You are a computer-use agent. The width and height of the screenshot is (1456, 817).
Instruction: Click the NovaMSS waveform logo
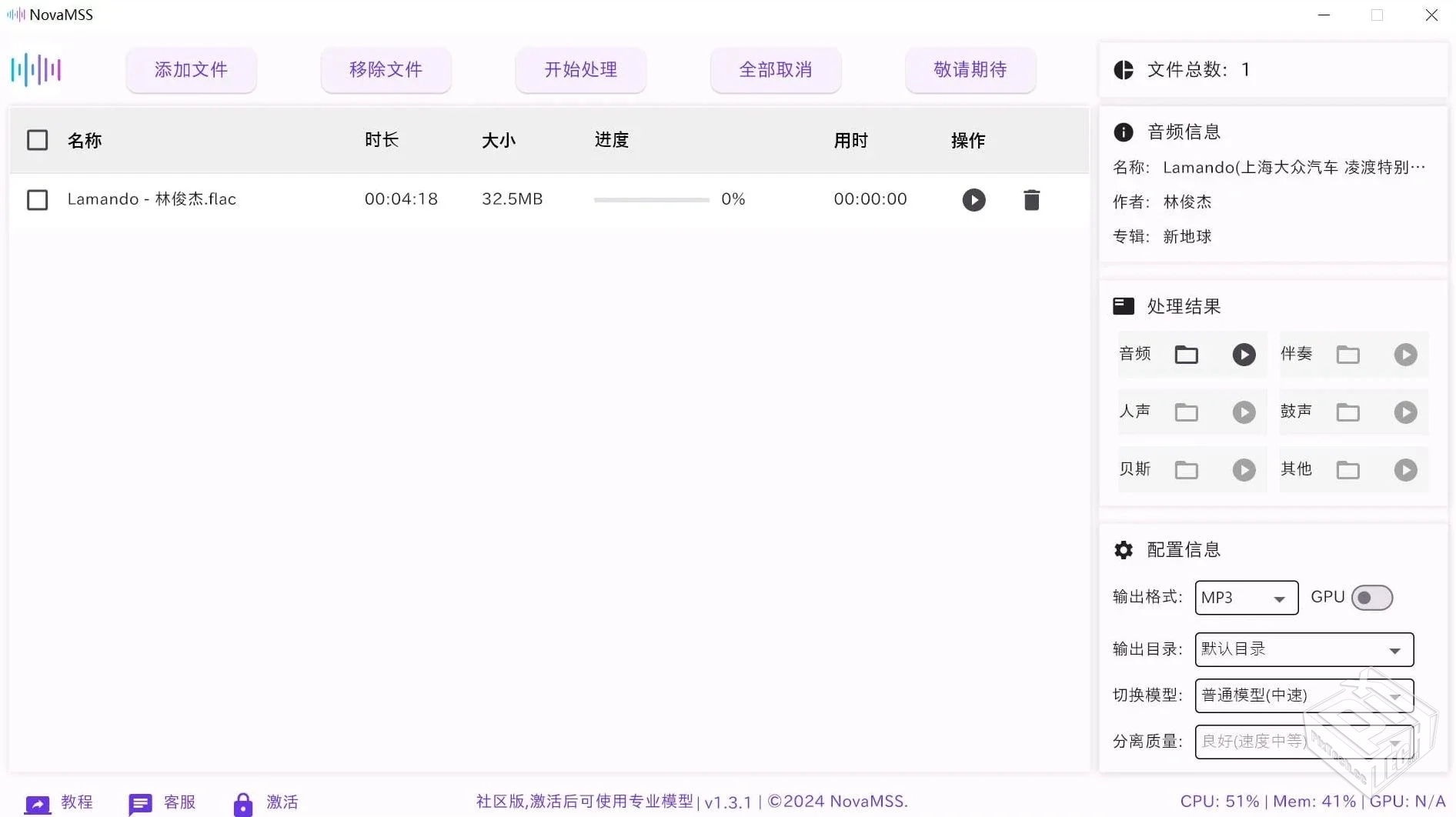[35, 69]
